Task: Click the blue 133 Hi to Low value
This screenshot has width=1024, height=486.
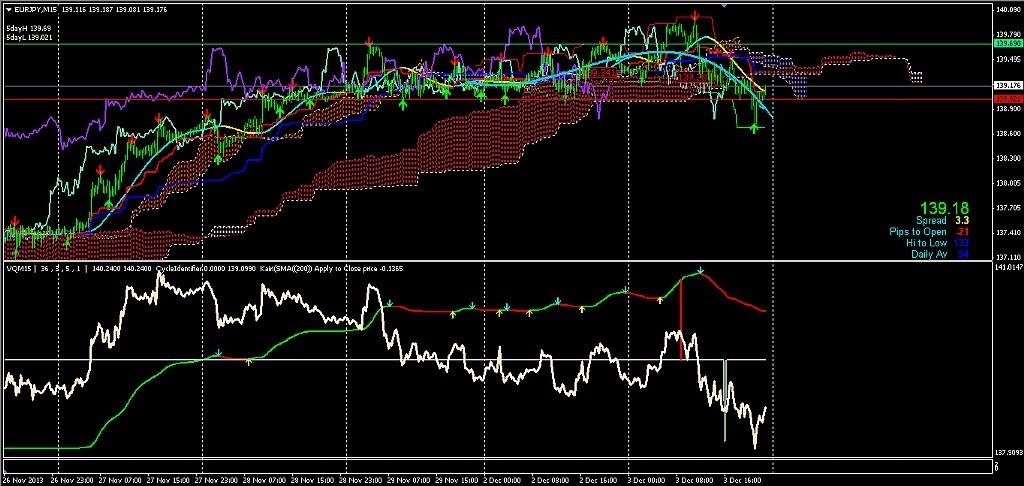Action: pos(961,243)
